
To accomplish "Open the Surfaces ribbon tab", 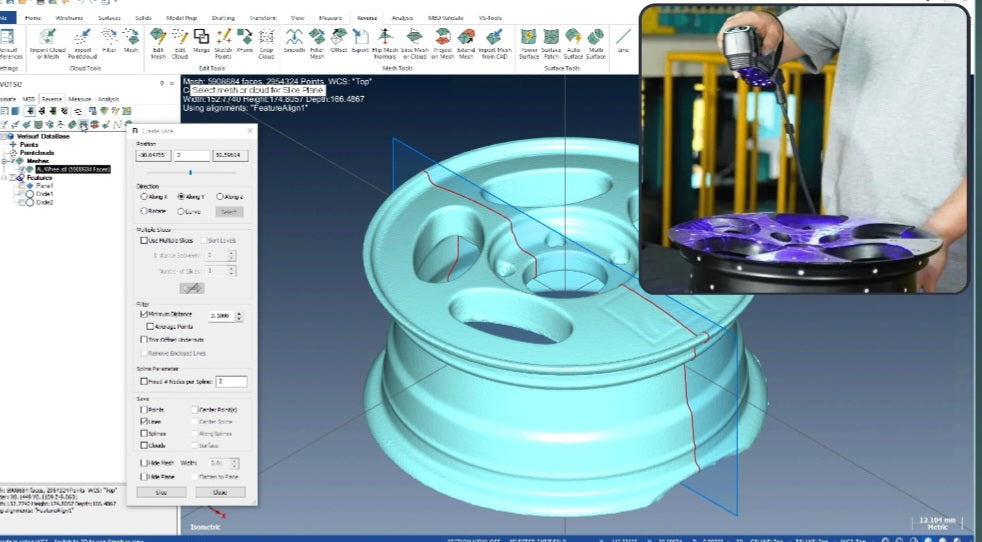I will point(109,18).
